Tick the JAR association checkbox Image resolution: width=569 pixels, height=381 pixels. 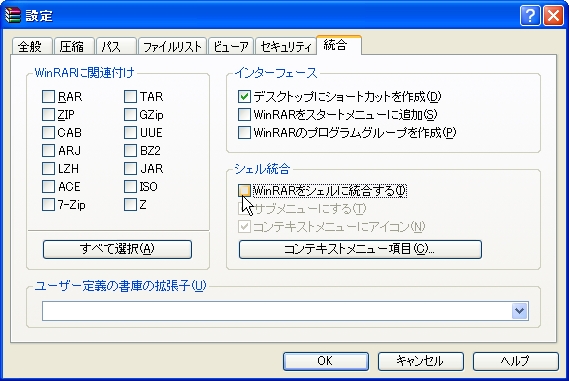click(x=130, y=169)
